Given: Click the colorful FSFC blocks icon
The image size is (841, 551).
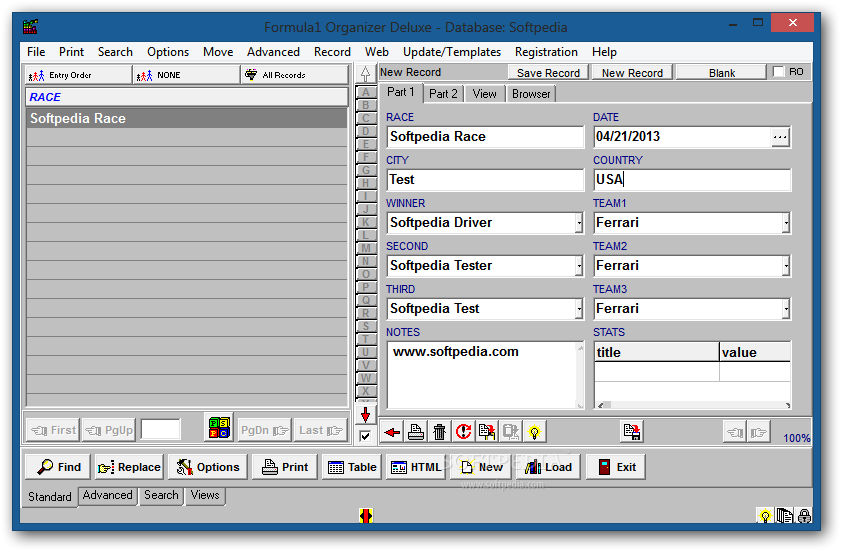Looking at the screenshot, I should click(x=219, y=428).
